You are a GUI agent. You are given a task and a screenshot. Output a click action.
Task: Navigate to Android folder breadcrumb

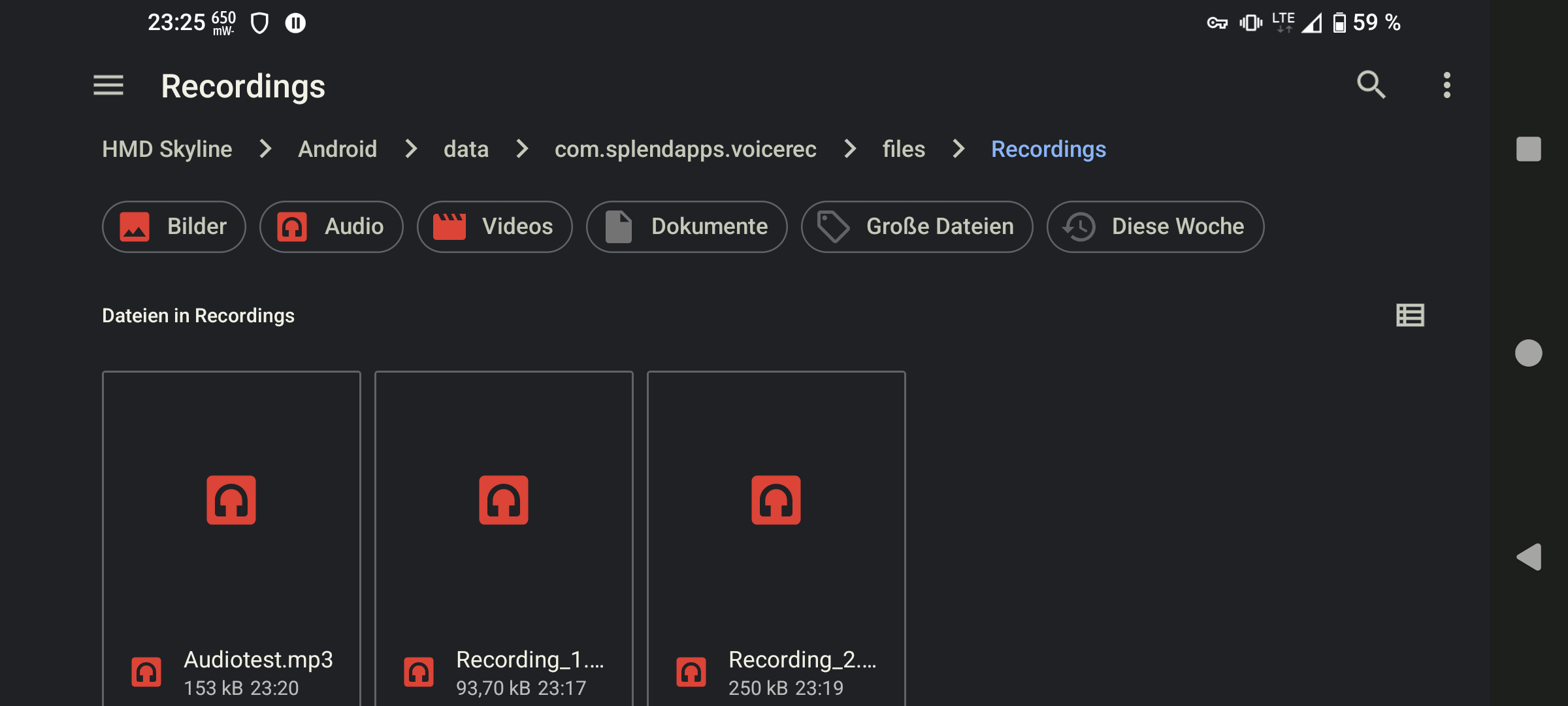pyautogui.click(x=338, y=149)
